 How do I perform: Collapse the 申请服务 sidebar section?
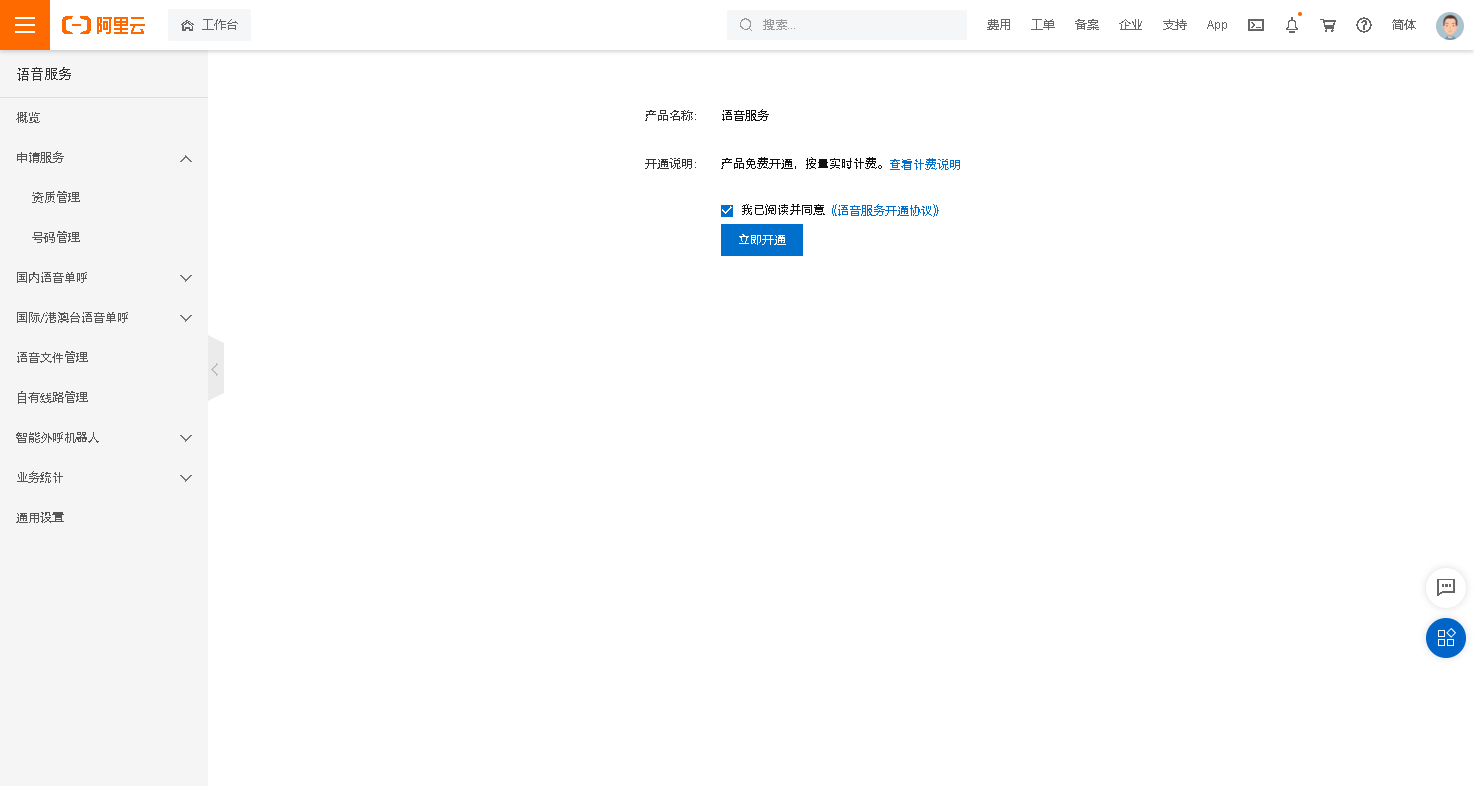(x=185, y=158)
